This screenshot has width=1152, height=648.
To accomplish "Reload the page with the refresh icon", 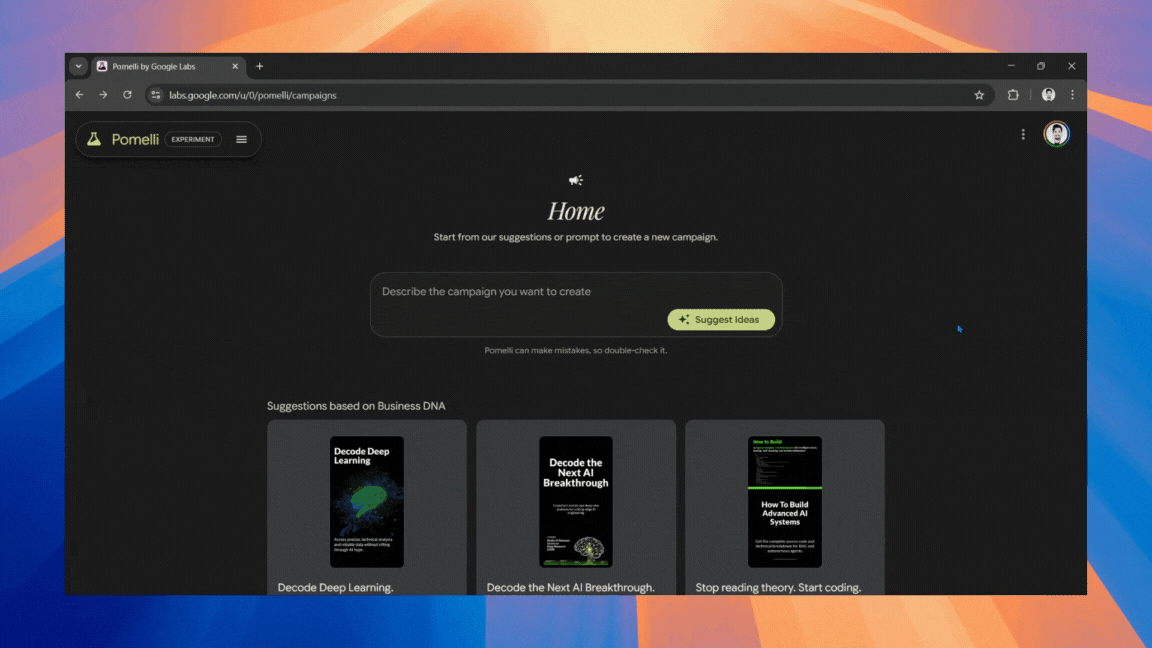I will [x=127, y=94].
